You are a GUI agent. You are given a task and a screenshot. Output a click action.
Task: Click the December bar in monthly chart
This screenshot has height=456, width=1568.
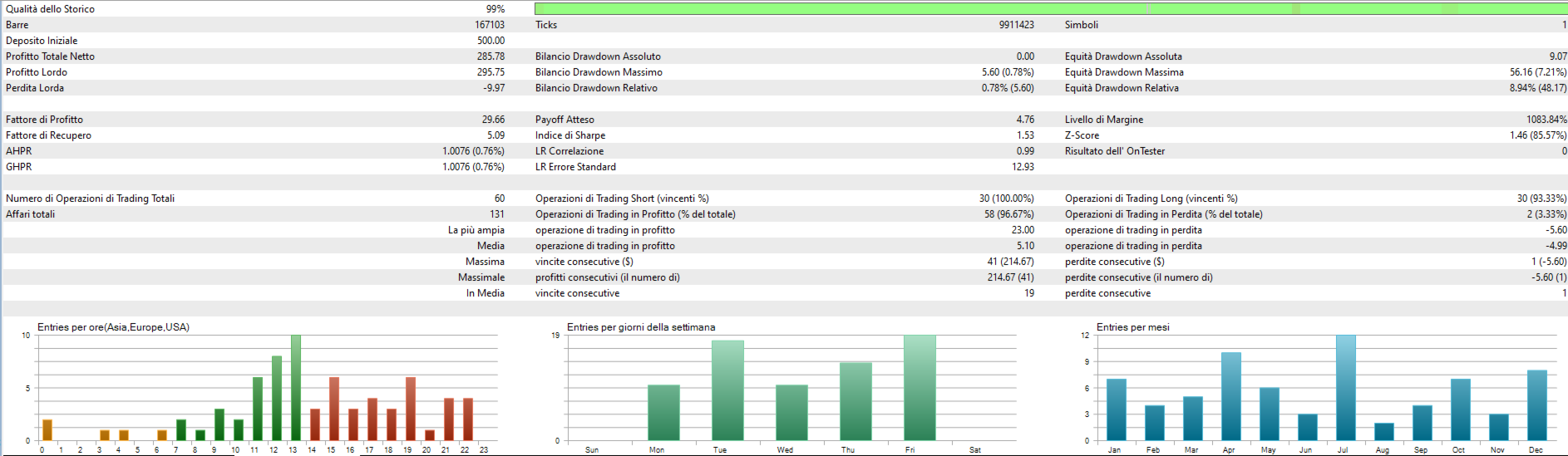pos(1537,405)
